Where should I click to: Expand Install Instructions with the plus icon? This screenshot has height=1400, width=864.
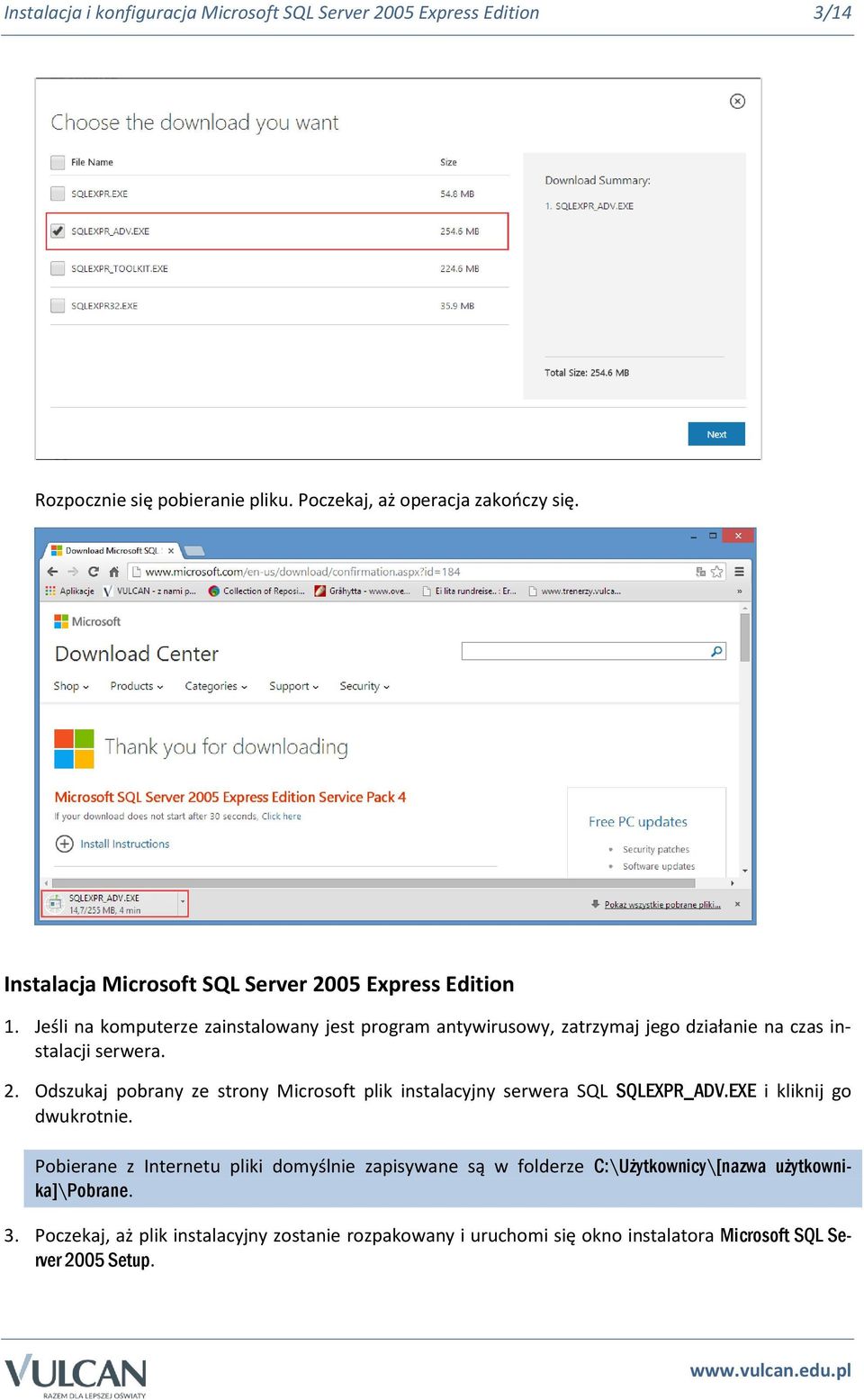point(65,844)
